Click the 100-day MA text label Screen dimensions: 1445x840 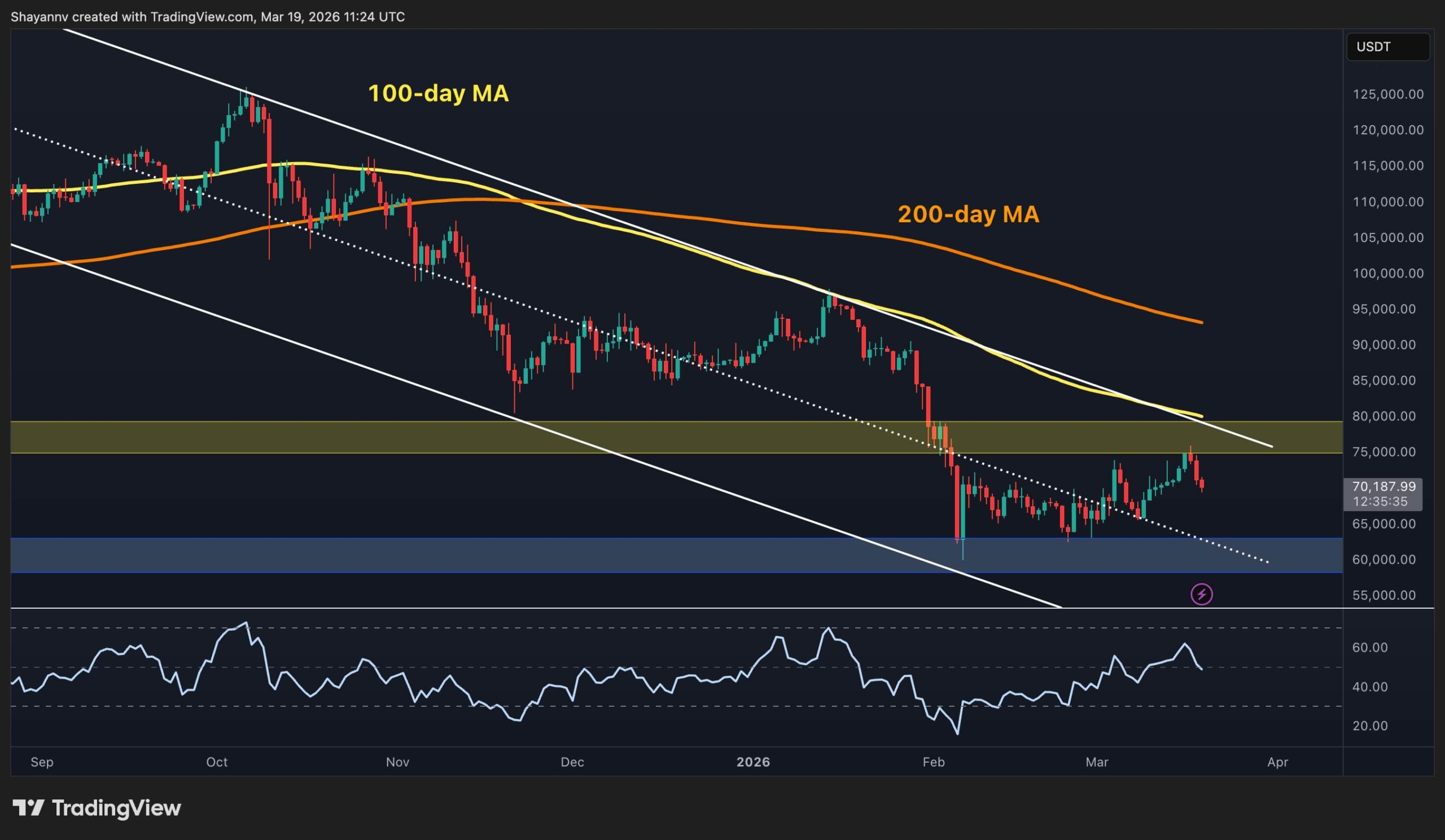[x=437, y=95]
